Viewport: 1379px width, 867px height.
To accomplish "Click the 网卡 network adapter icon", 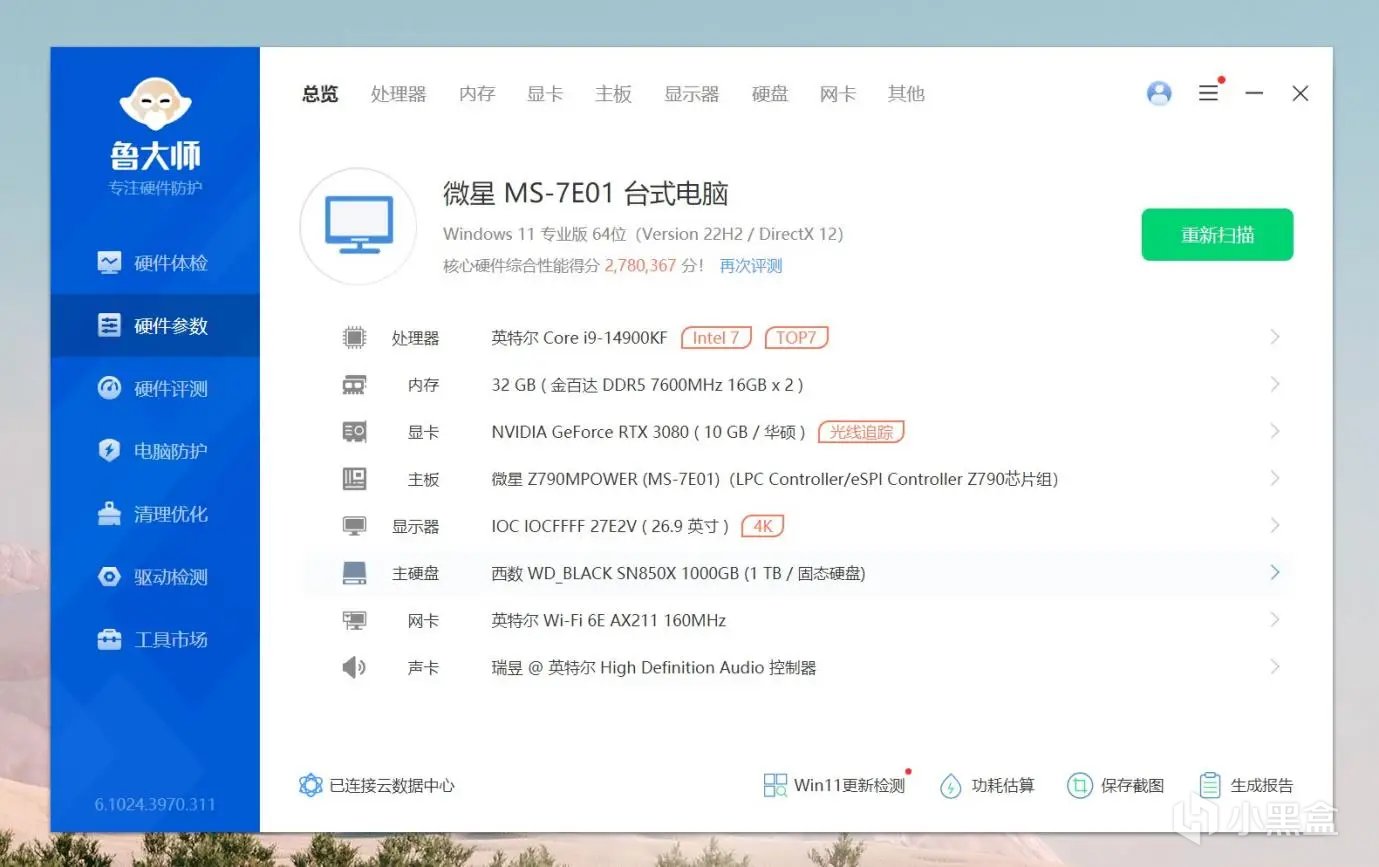I will pos(354,620).
